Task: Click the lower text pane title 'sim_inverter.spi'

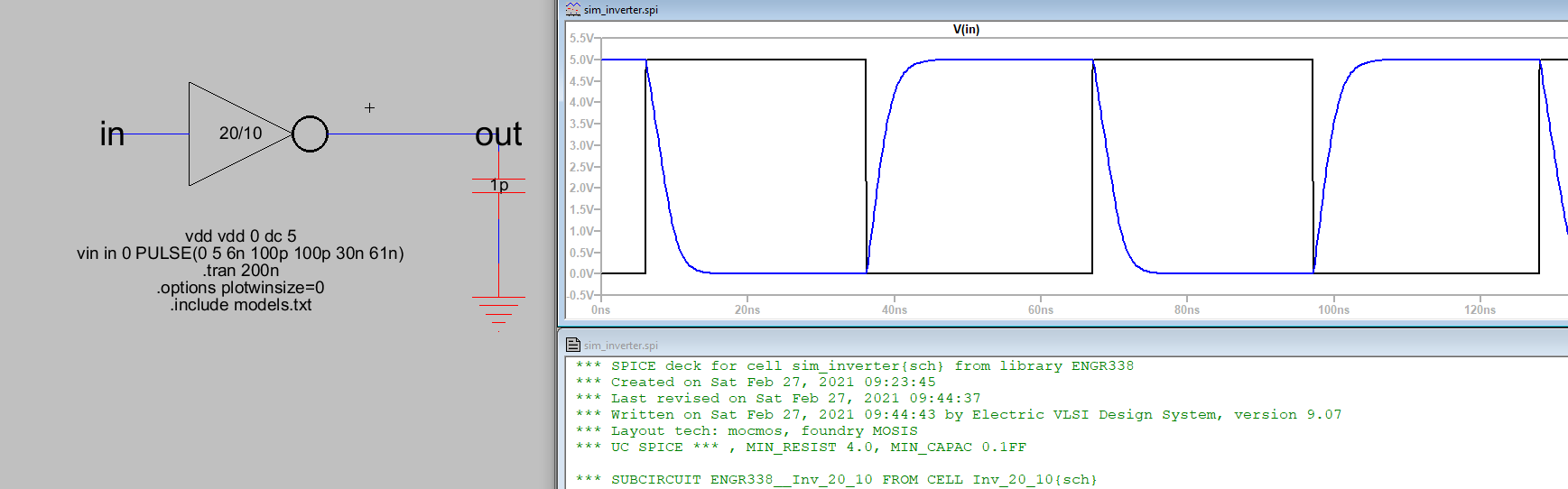Action: pos(621,346)
